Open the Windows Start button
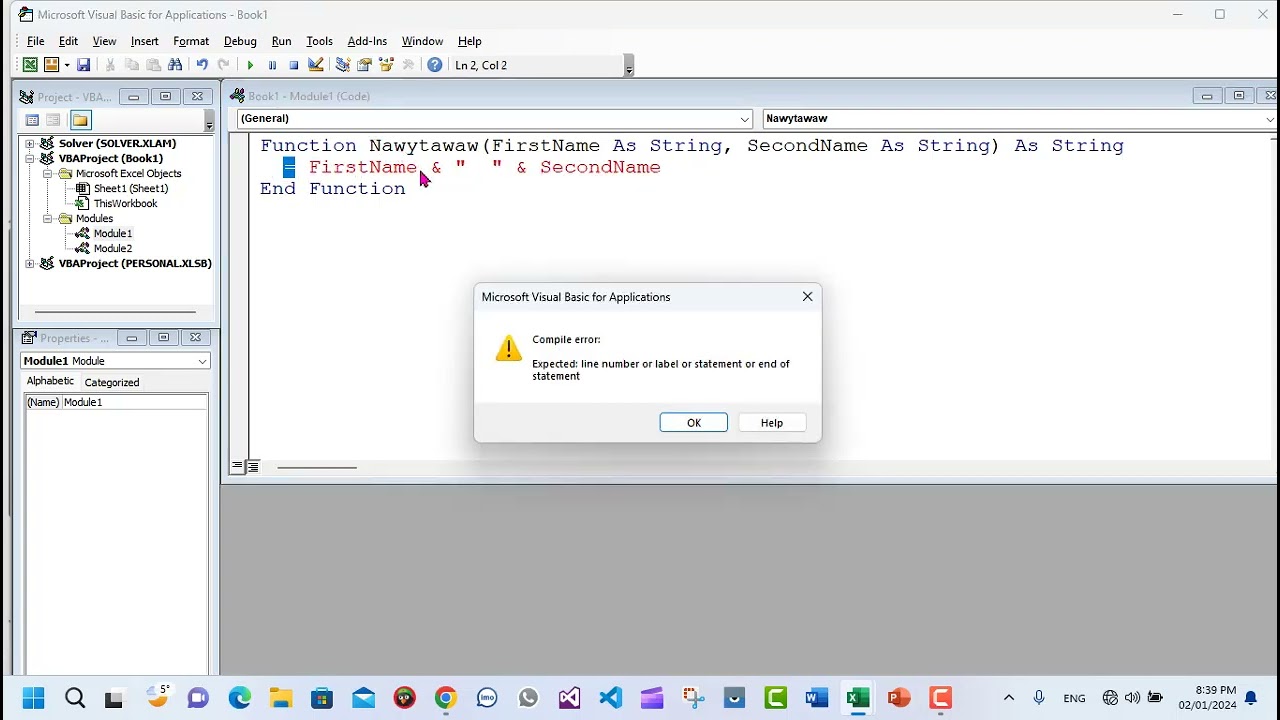The height and width of the screenshot is (720, 1280). pyautogui.click(x=33, y=698)
